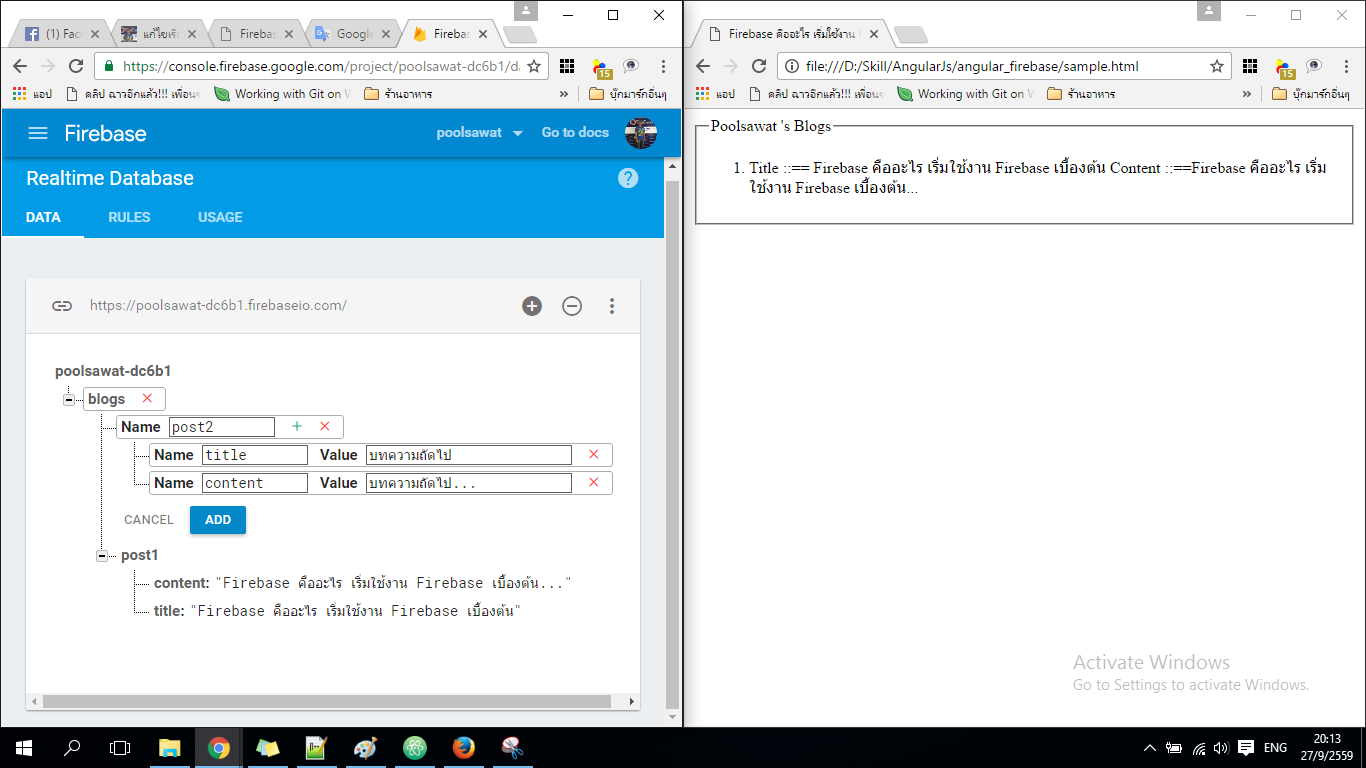Click the minus icon to collapse all nodes
The height and width of the screenshot is (768, 1366).
coord(572,306)
